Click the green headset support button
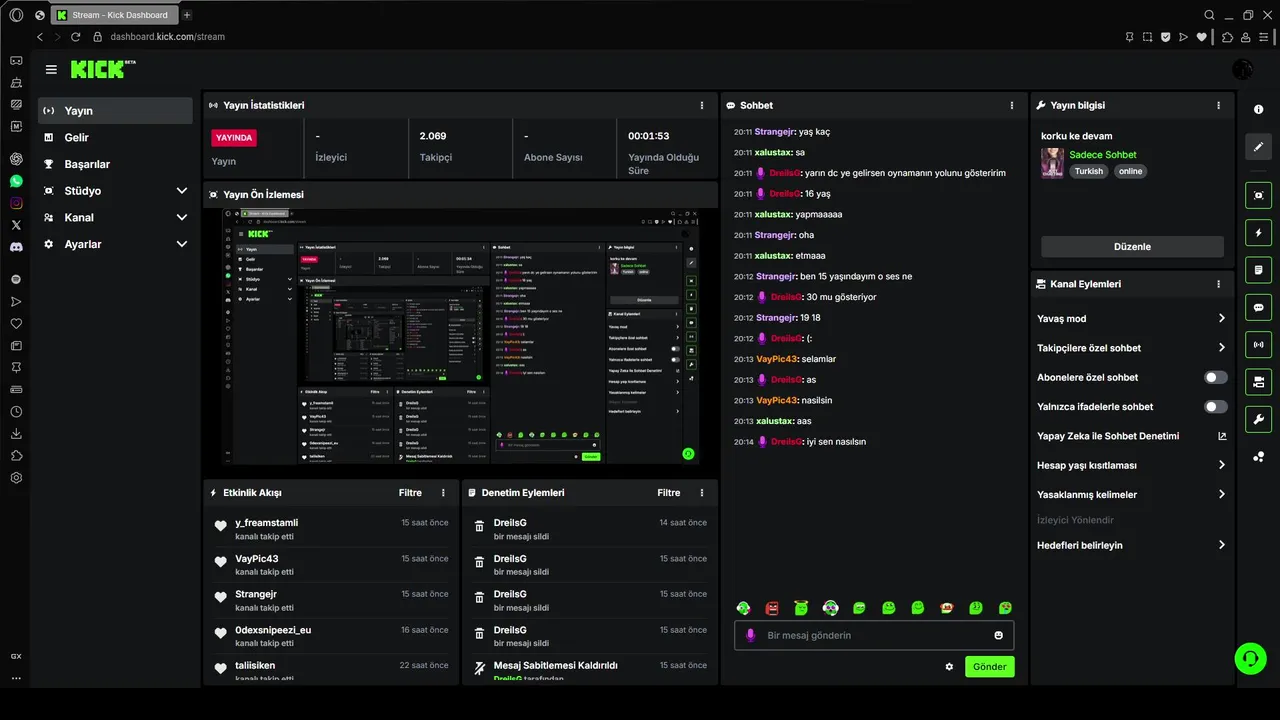This screenshot has width=1280, height=720. 1250,658
